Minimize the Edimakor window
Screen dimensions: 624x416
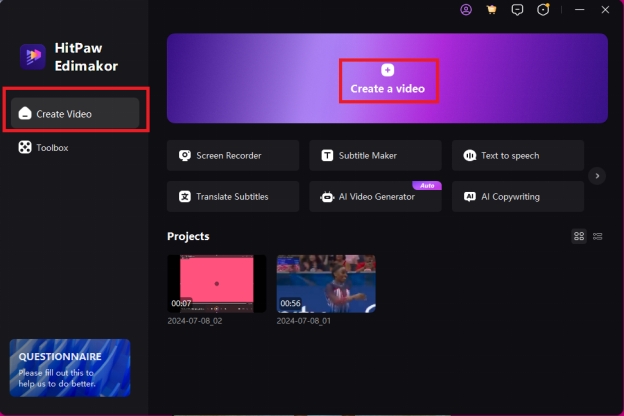click(x=579, y=10)
